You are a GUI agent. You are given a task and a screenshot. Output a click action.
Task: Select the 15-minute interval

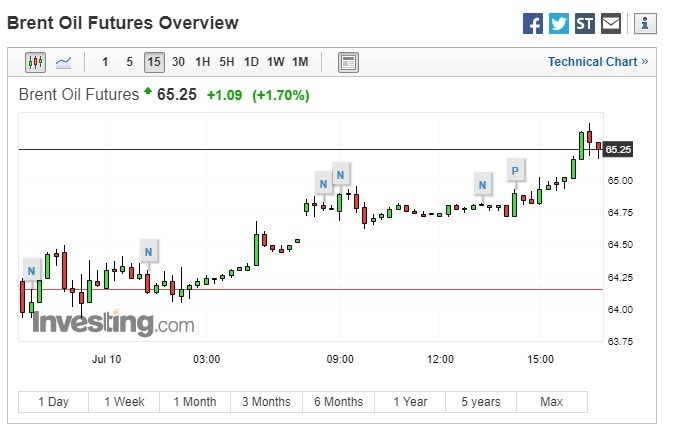click(x=154, y=62)
